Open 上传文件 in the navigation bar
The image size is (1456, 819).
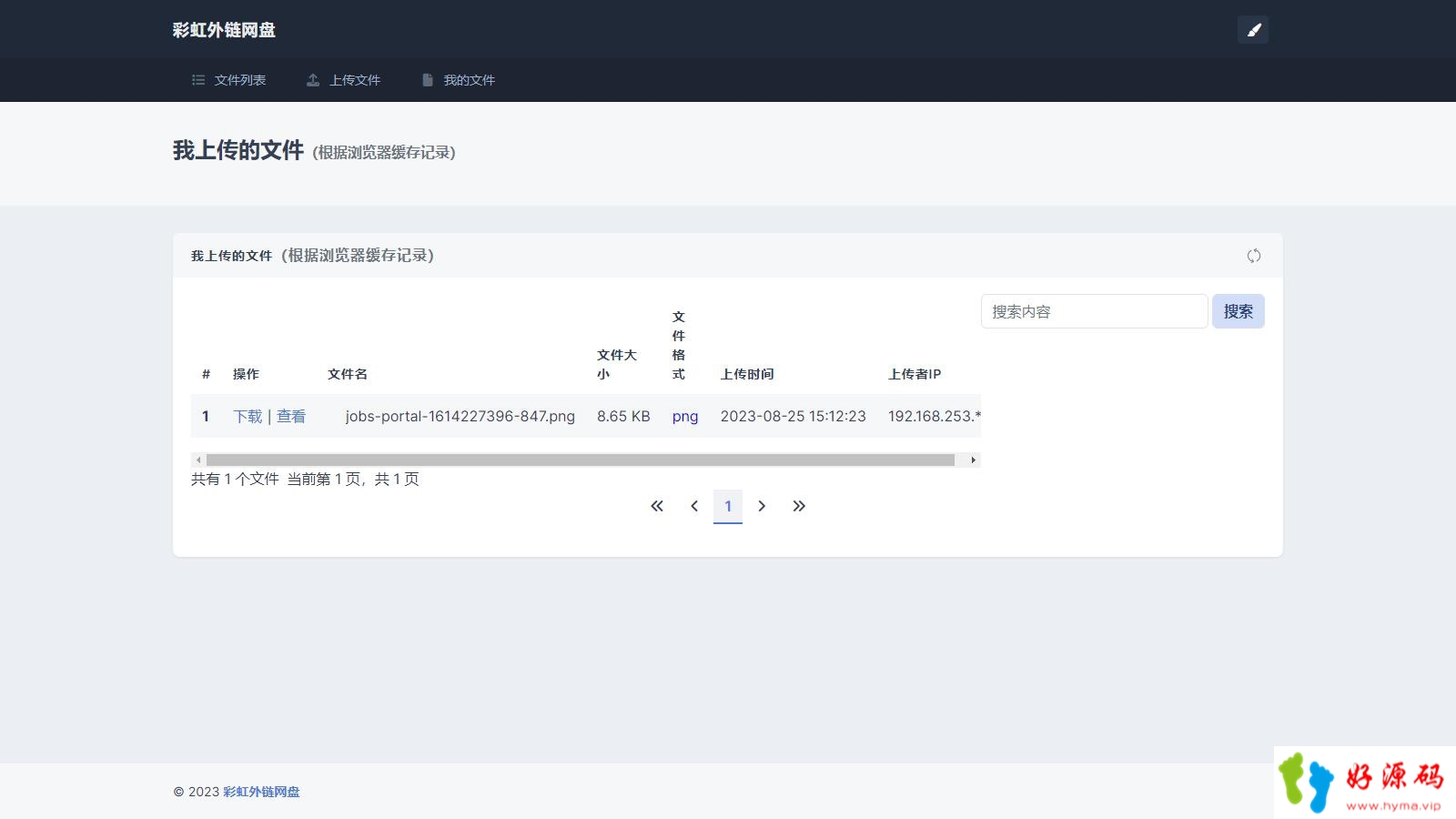[x=343, y=80]
